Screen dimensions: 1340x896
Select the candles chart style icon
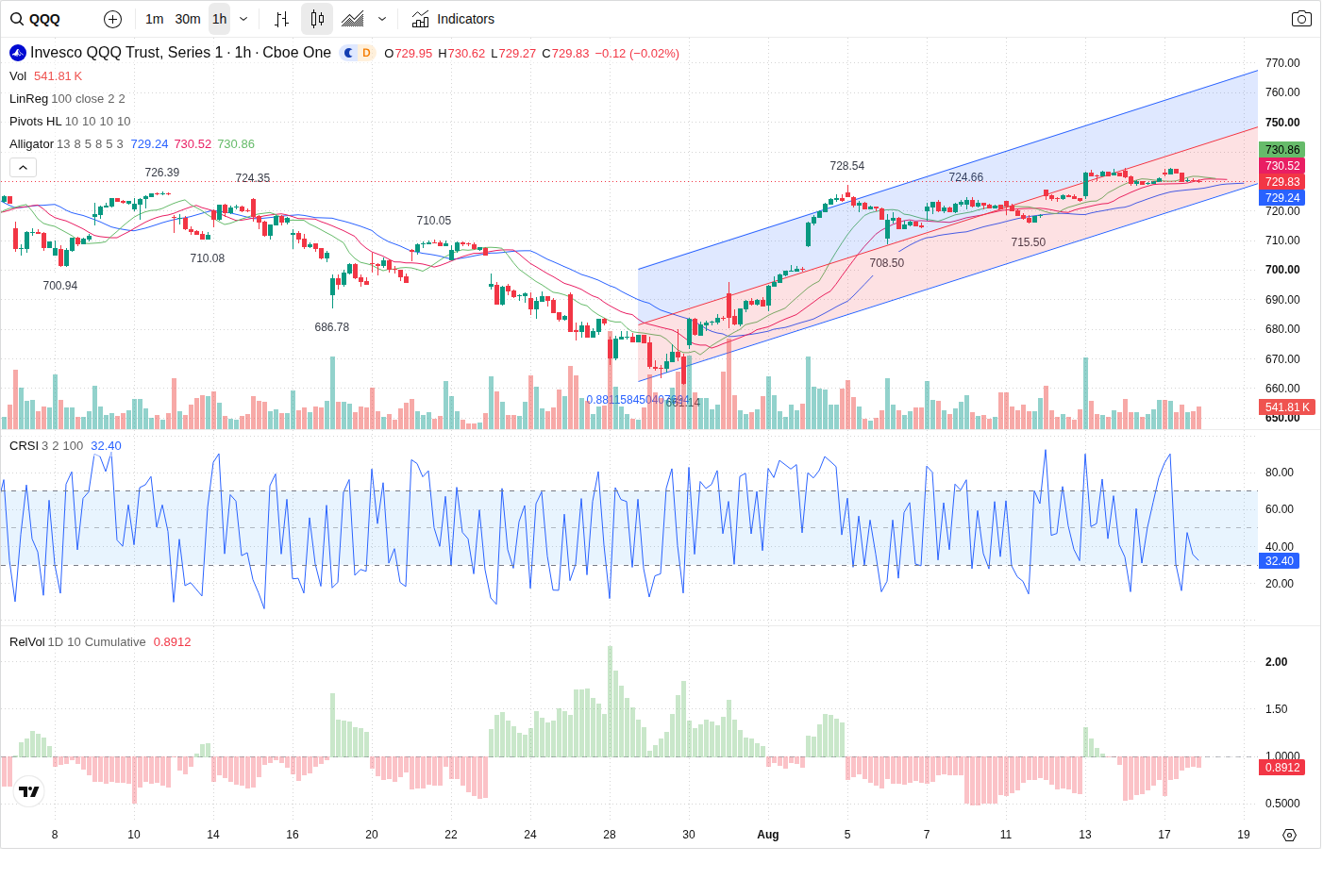(317, 19)
